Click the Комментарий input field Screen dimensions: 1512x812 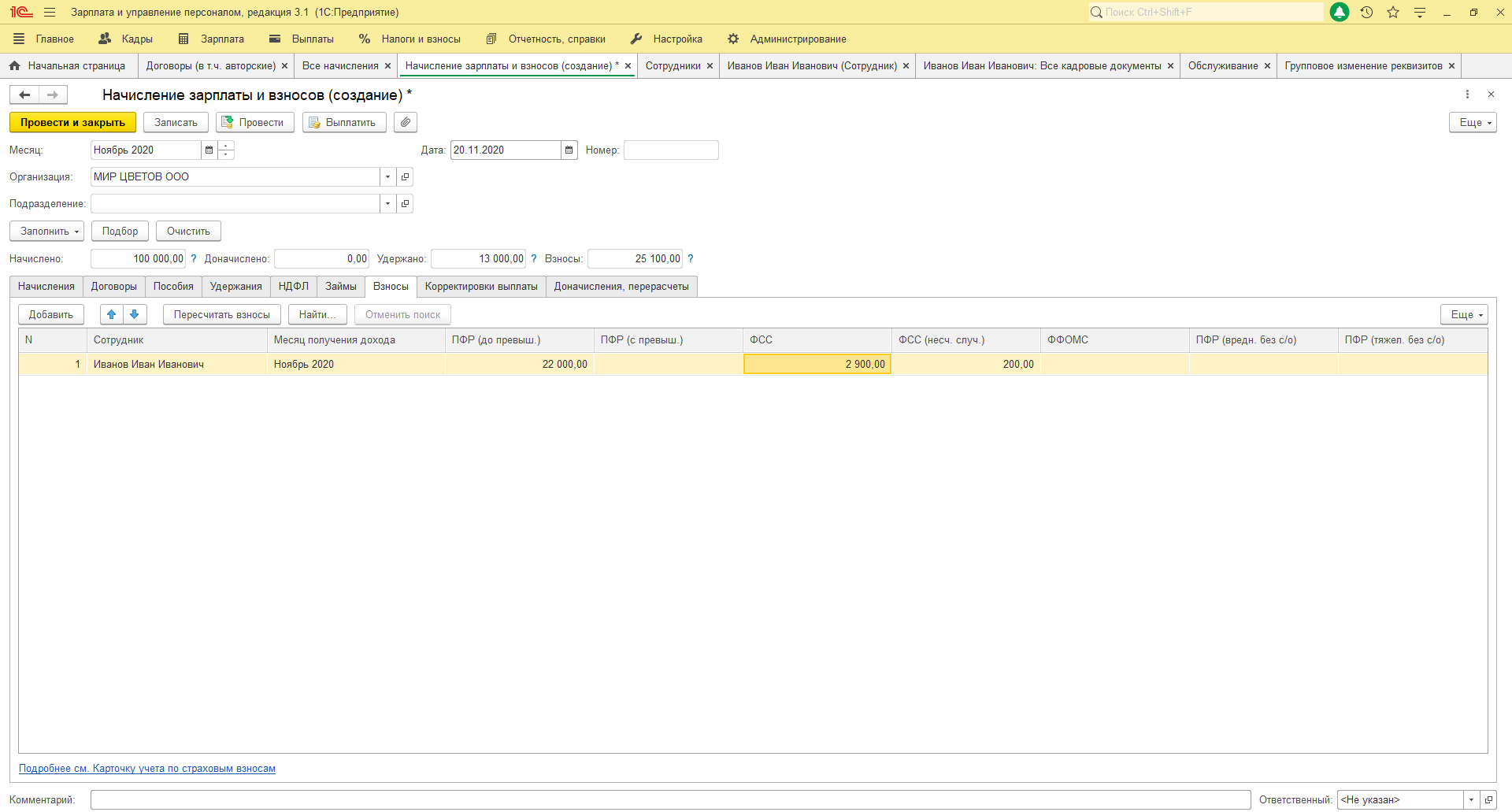[x=669, y=800]
